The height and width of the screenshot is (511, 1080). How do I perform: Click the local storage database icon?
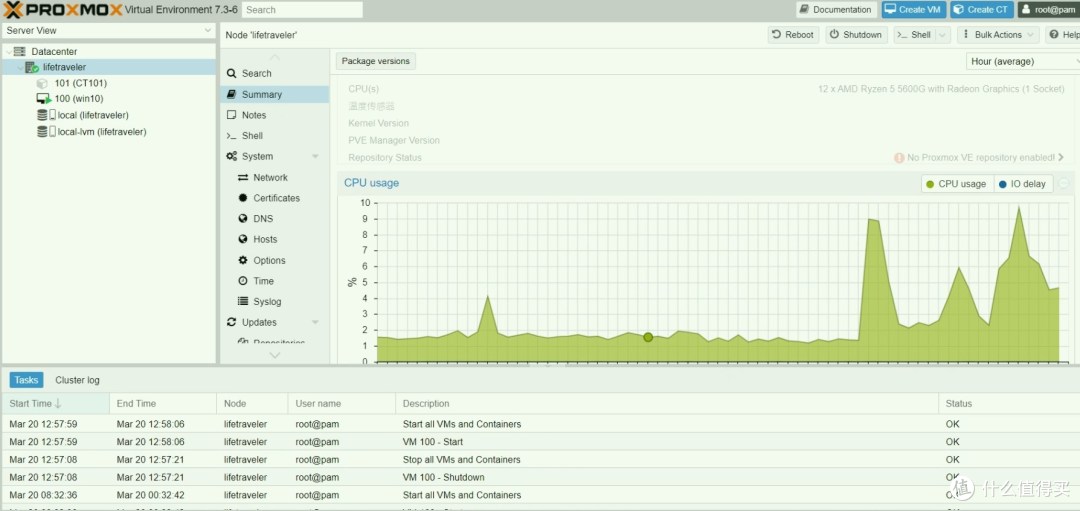(43, 115)
